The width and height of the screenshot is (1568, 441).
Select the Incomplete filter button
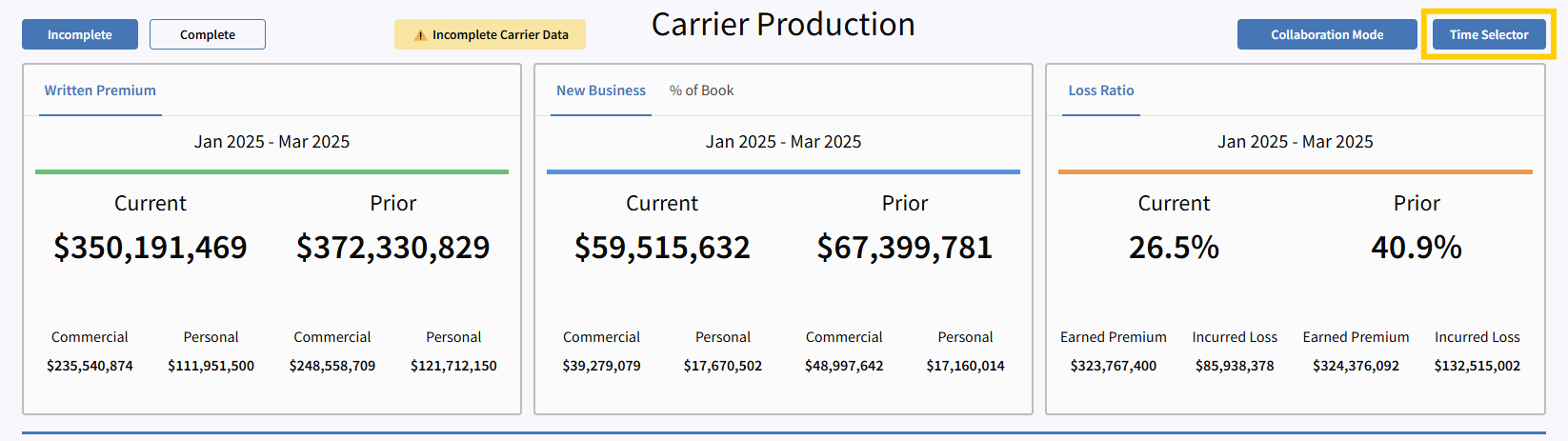click(80, 34)
